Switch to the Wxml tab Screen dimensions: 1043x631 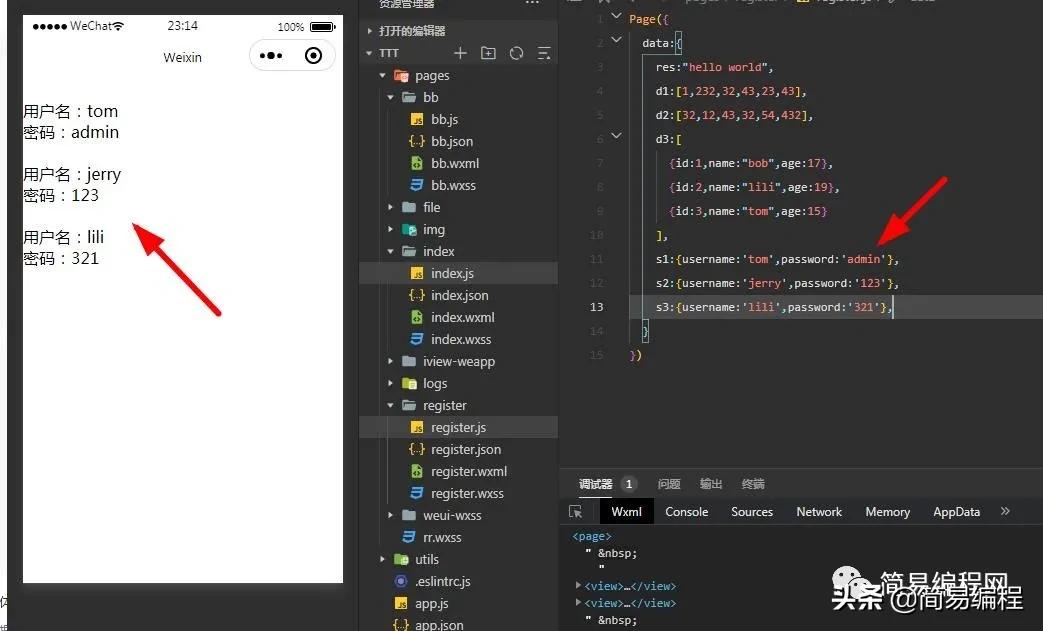pos(627,511)
